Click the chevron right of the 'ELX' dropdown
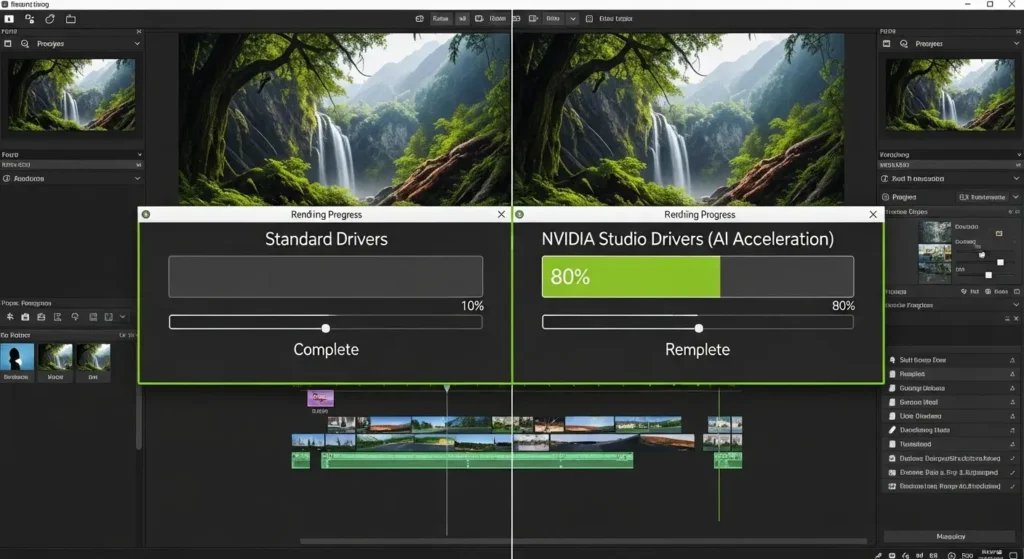 (x=1015, y=197)
